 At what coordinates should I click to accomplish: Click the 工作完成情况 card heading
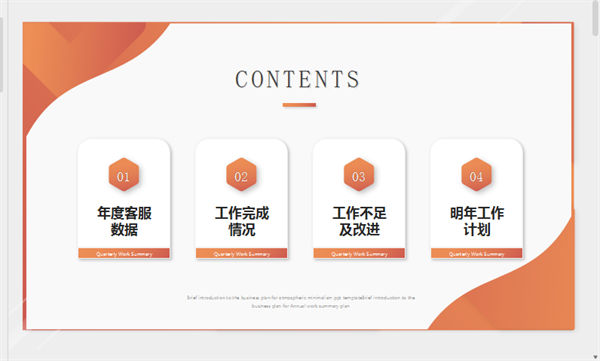pyautogui.click(x=241, y=221)
